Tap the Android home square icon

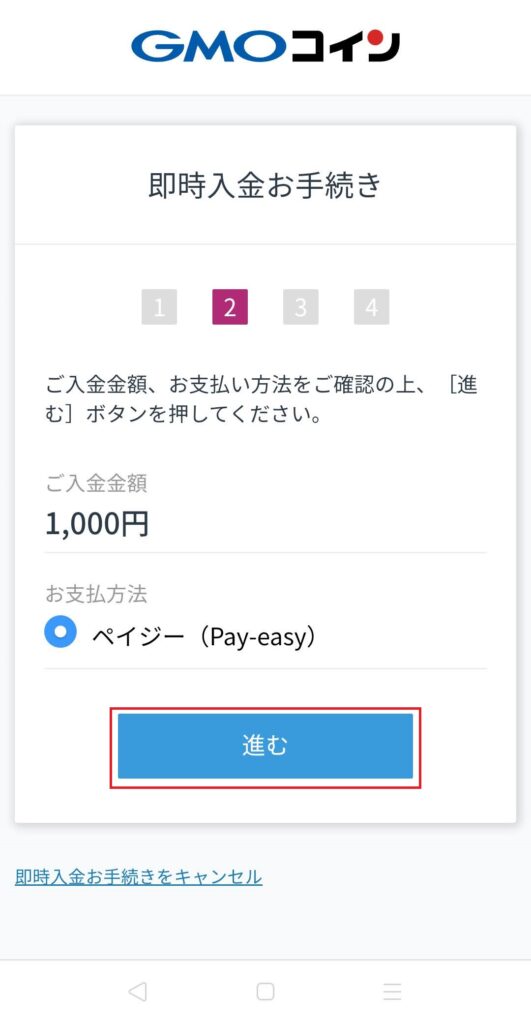(x=265, y=991)
